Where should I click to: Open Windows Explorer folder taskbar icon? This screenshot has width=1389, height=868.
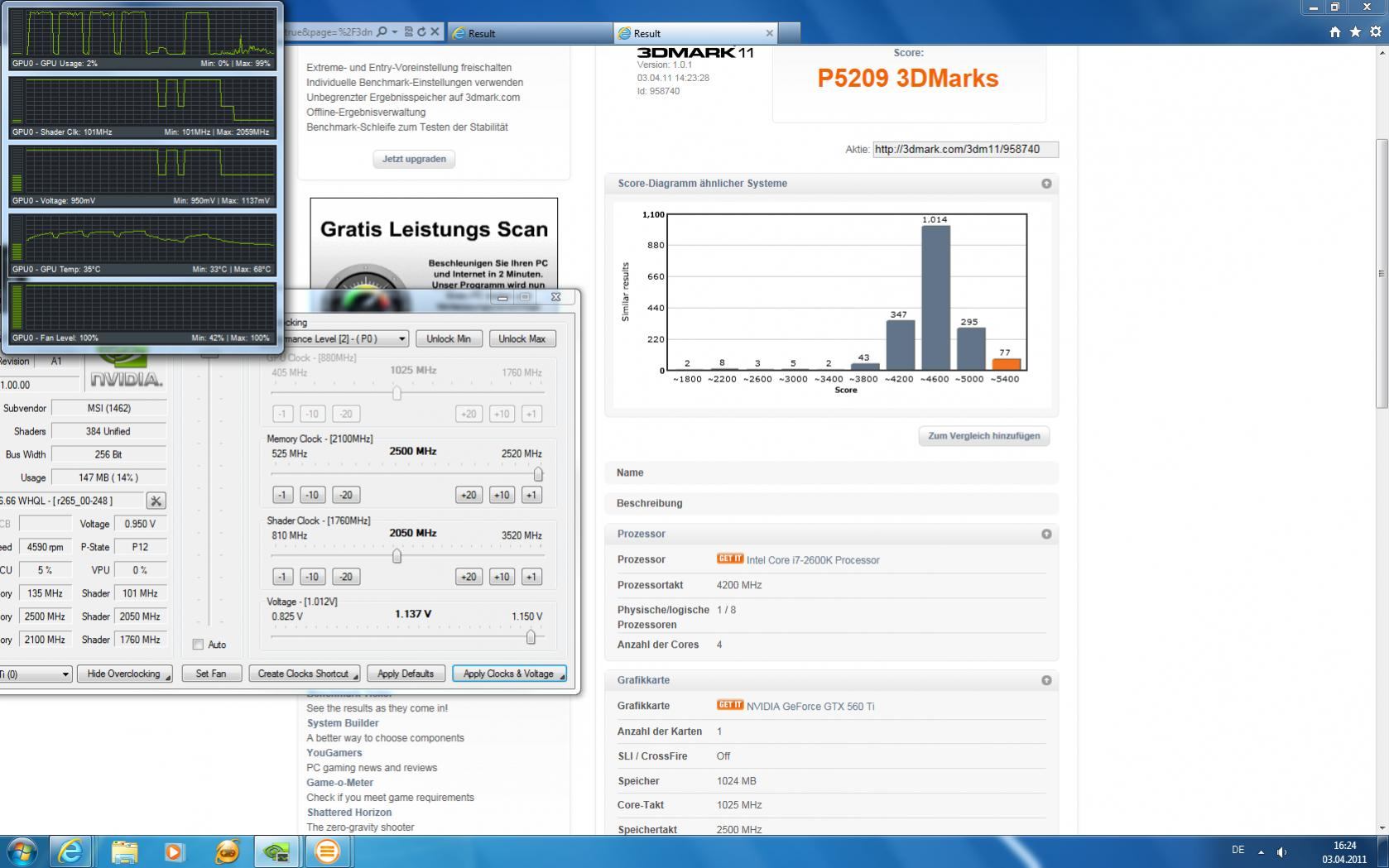(125, 851)
